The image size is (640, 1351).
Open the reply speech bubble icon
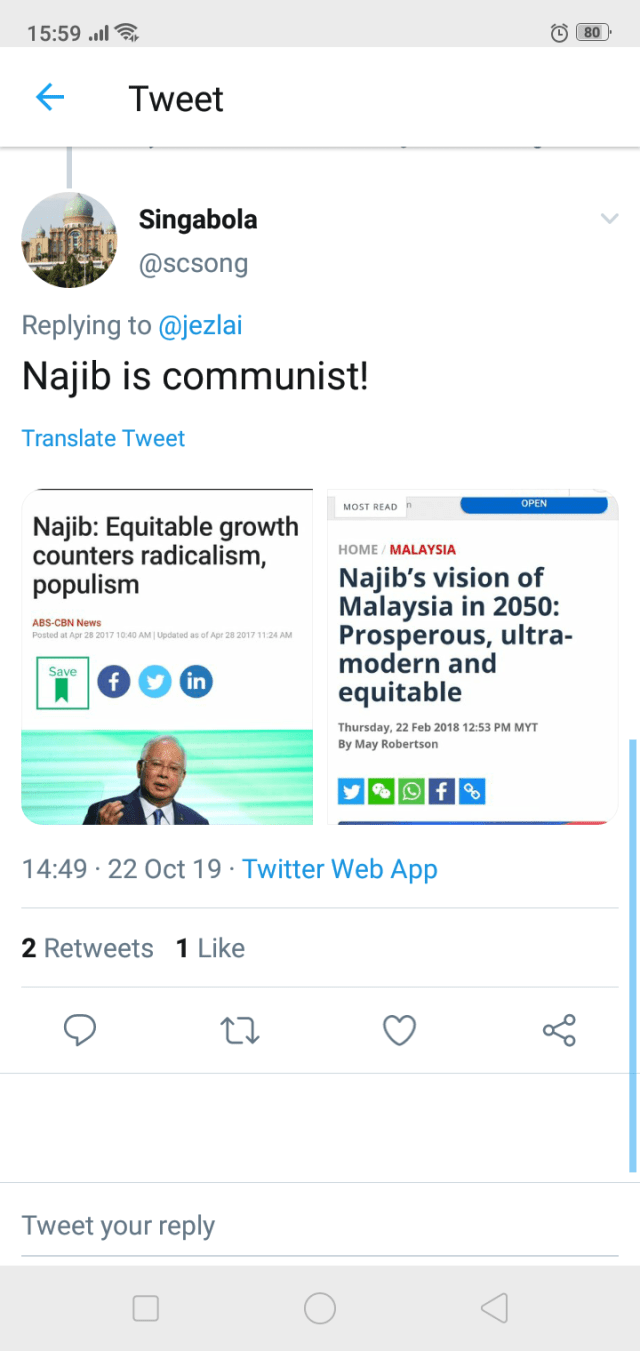pyautogui.click(x=80, y=1030)
